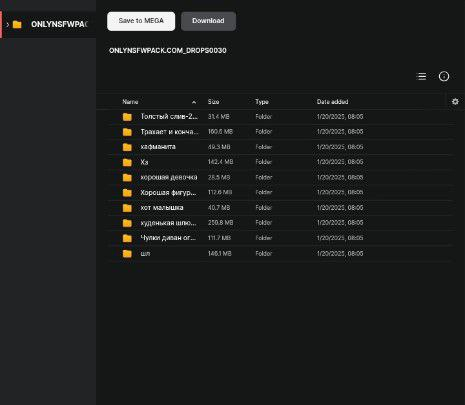This screenshot has width=465, height=405.
Task: Expand the sidebar folder tree chevron
Action: point(7,24)
